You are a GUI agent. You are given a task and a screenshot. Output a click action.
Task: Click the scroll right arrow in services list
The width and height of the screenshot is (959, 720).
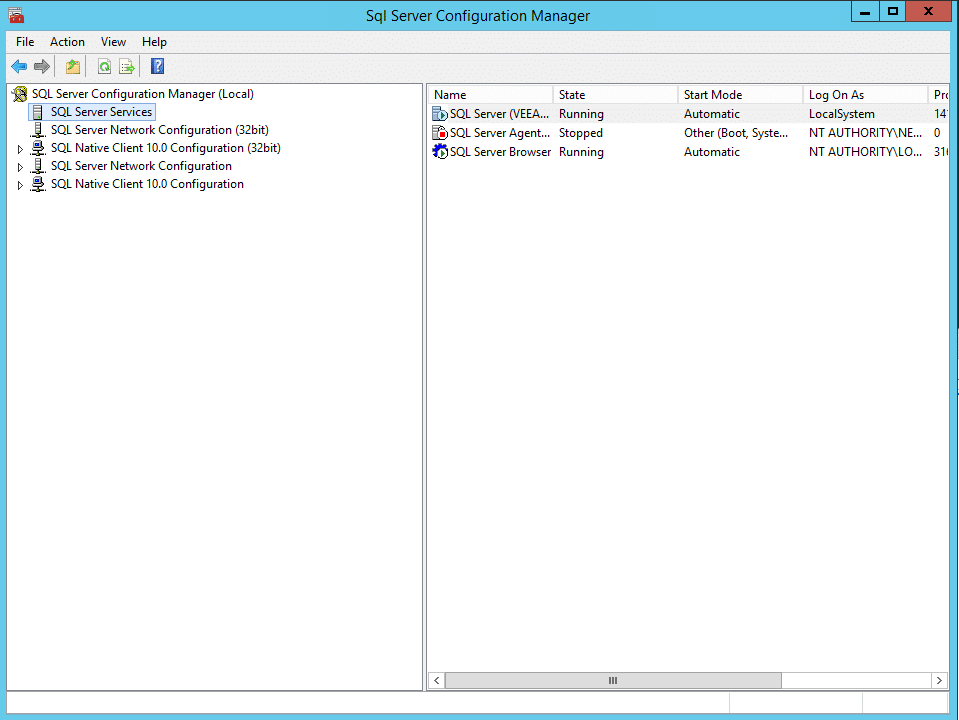pyautogui.click(x=939, y=680)
